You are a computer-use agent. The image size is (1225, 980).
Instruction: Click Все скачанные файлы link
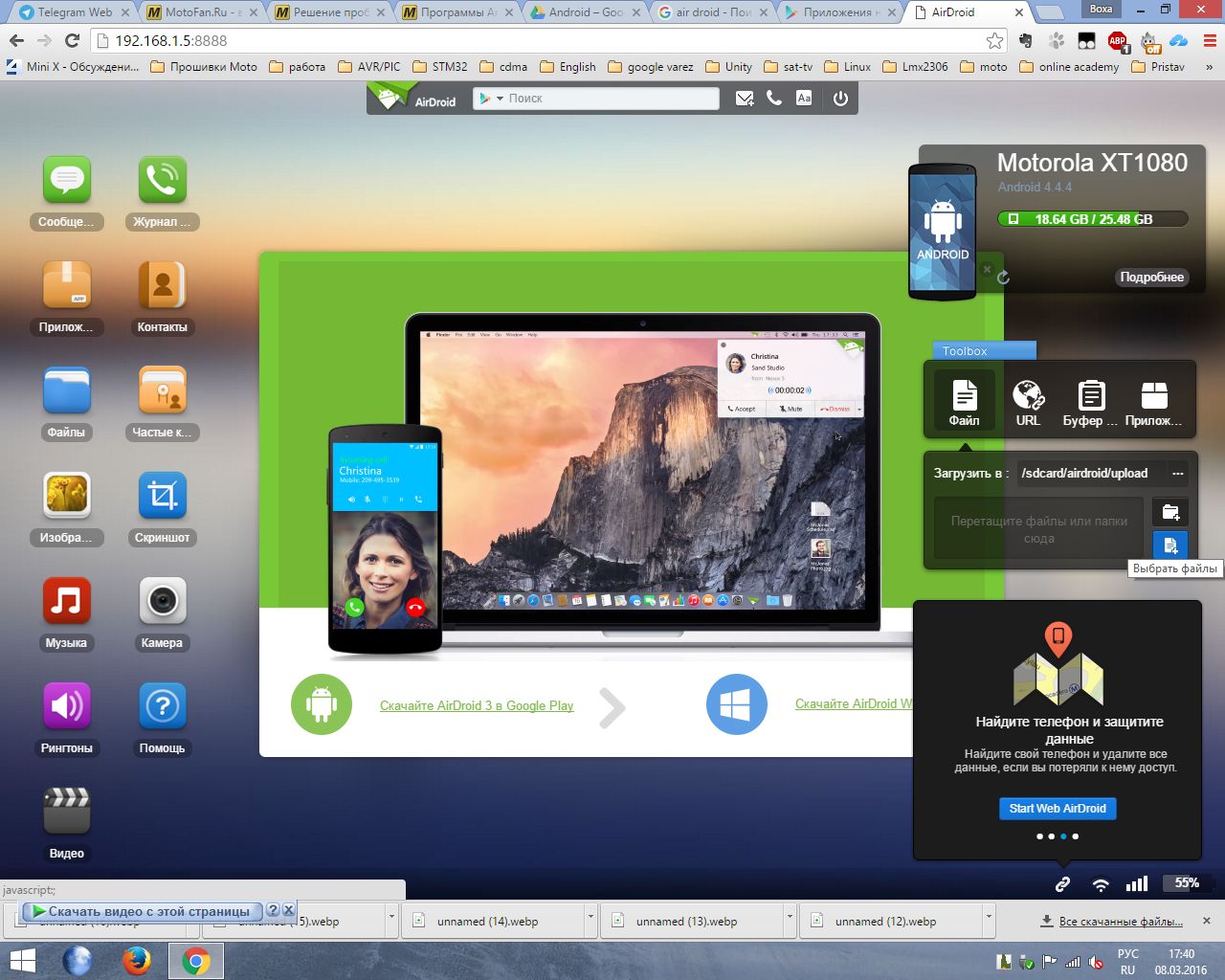click(x=1121, y=922)
